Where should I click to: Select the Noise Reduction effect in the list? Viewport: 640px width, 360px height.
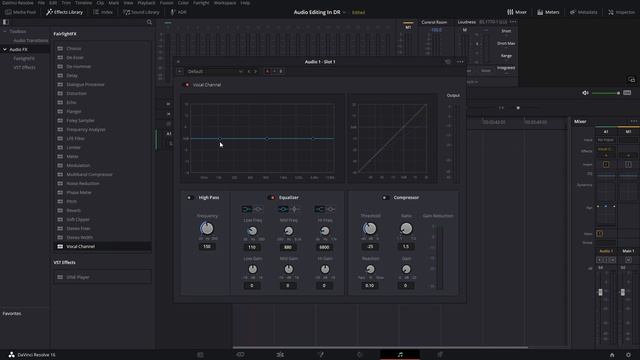coord(102,184)
